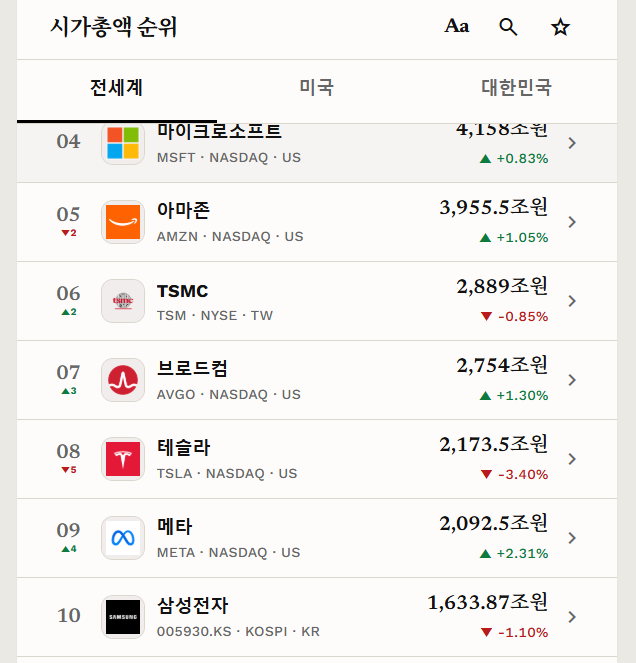Image resolution: width=636 pixels, height=663 pixels.
Task: Click market cap 2,889조원
Action: point(502,286)
